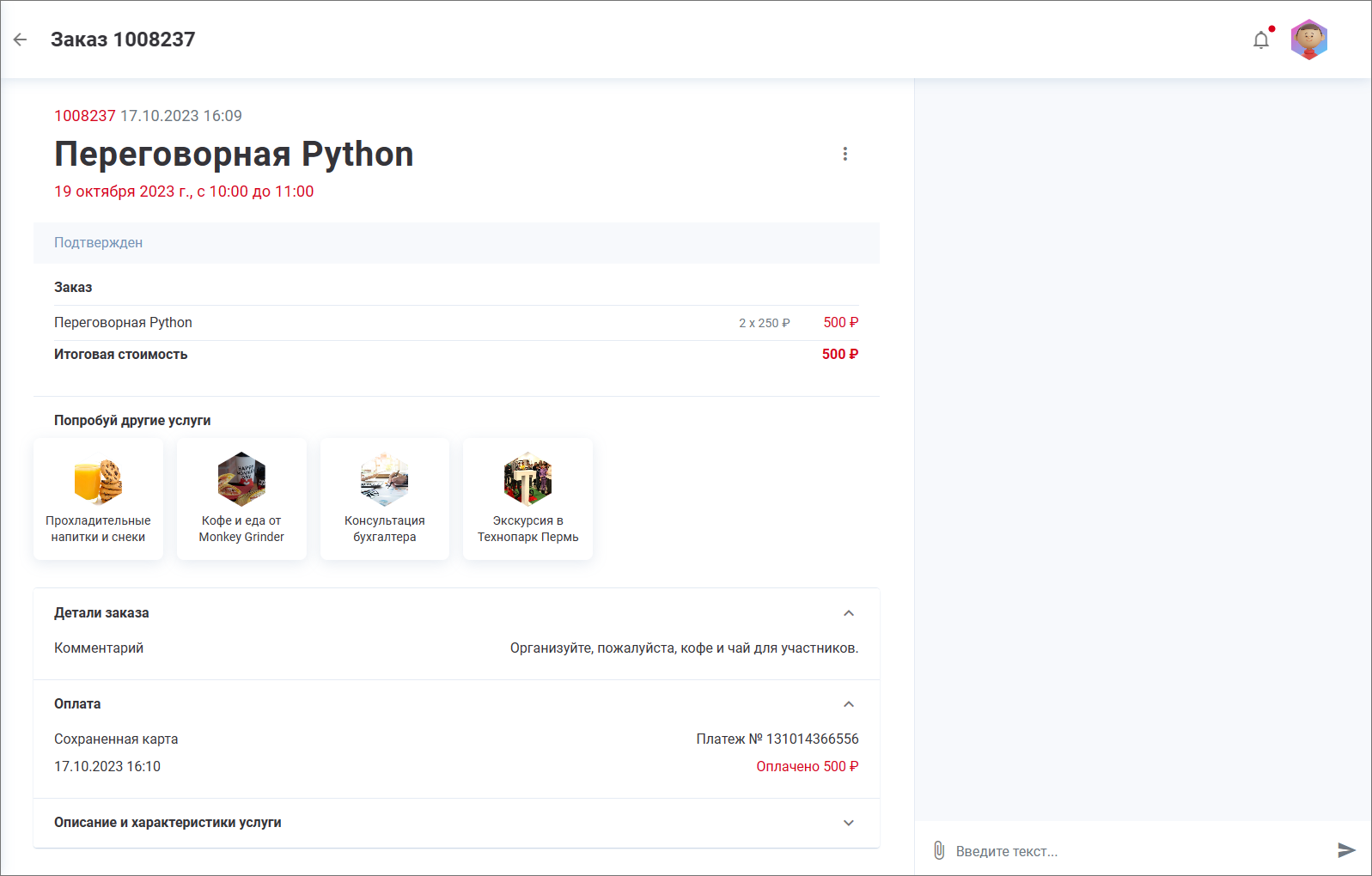Click the Подтвержден status bar

pyautogui.click(x=456, y=243)
